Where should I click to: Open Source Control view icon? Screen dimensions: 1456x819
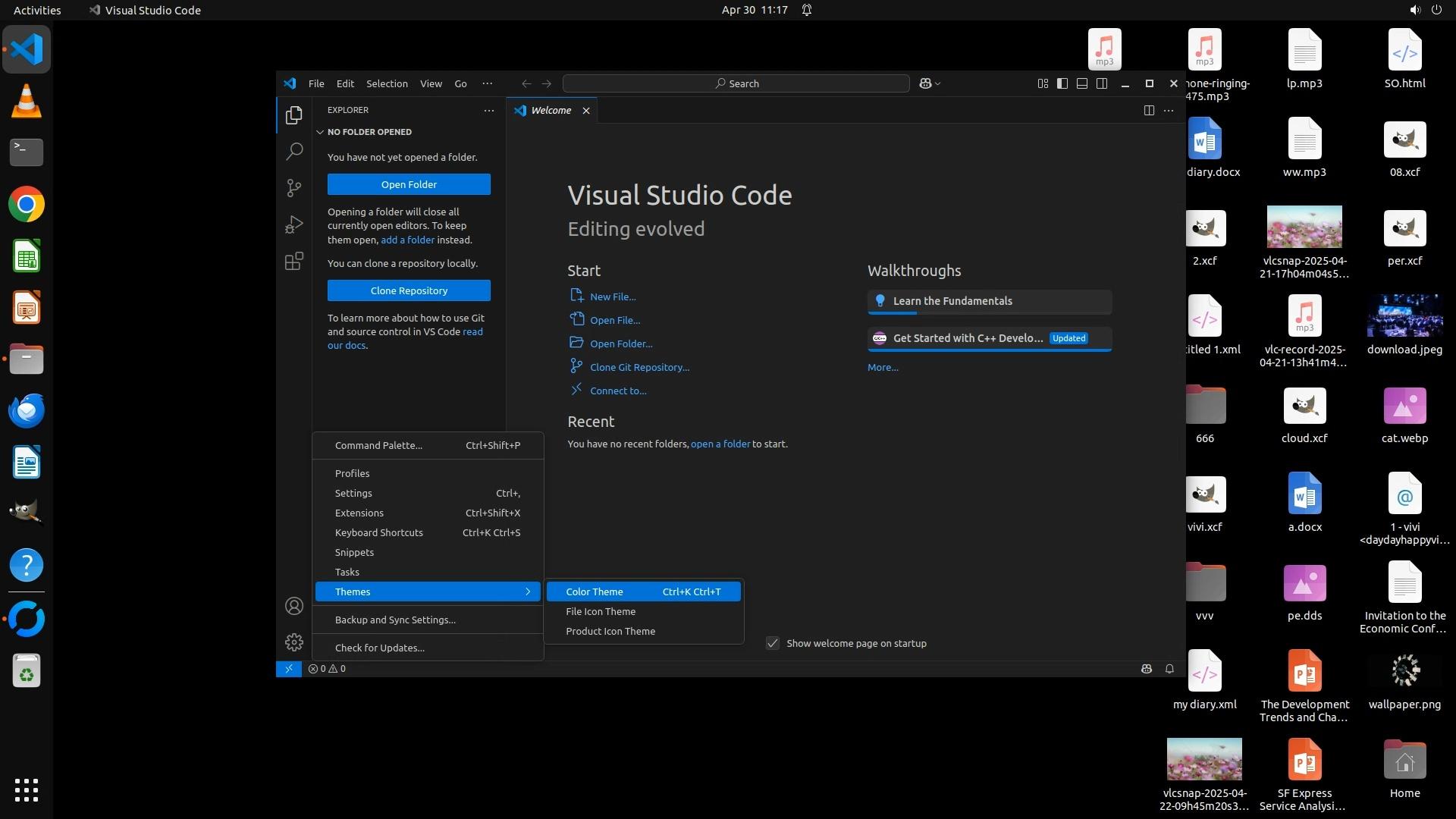294,187
